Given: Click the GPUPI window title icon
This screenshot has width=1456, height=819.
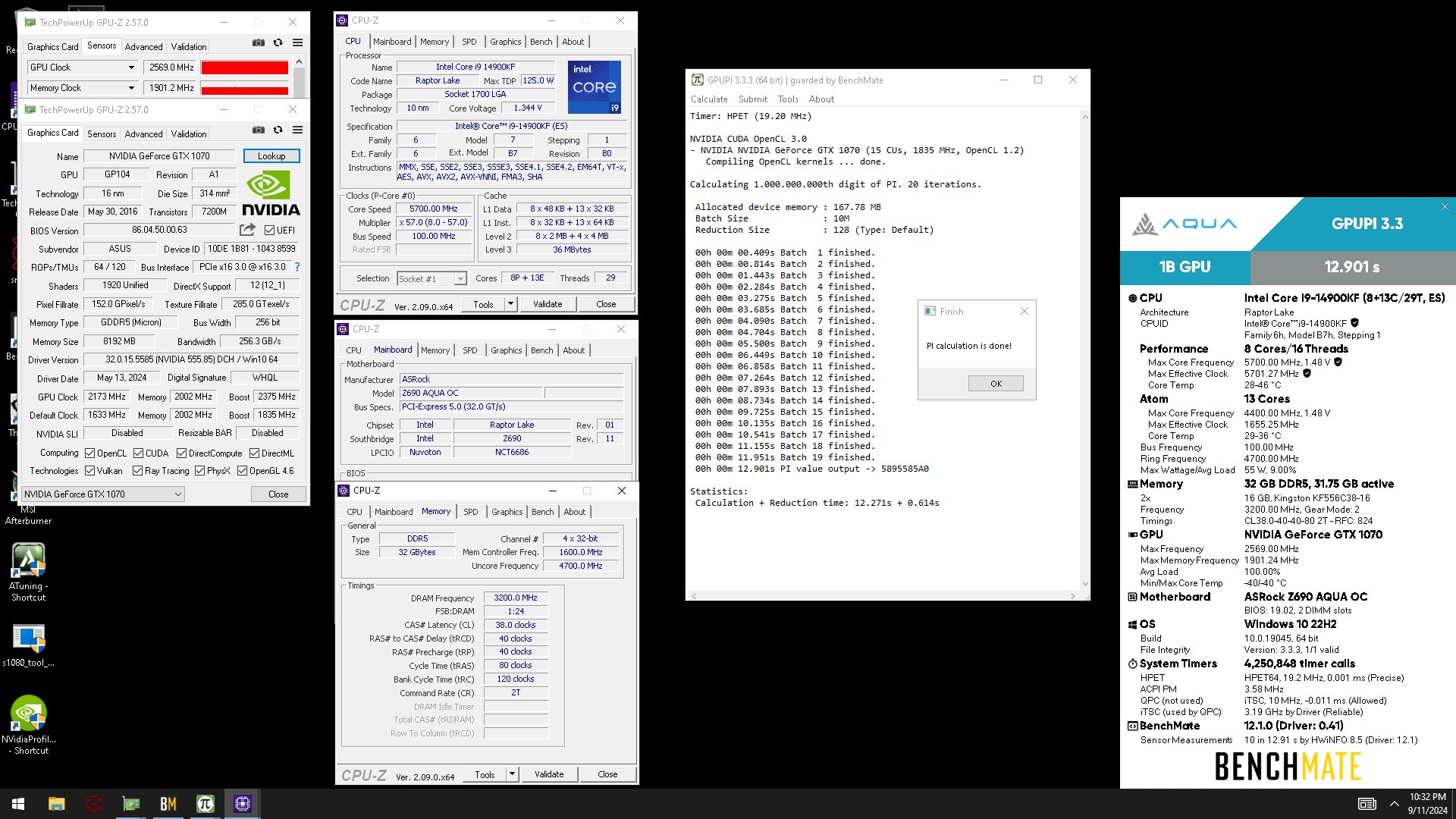Looking at the screenshot, I should (697, 80).
